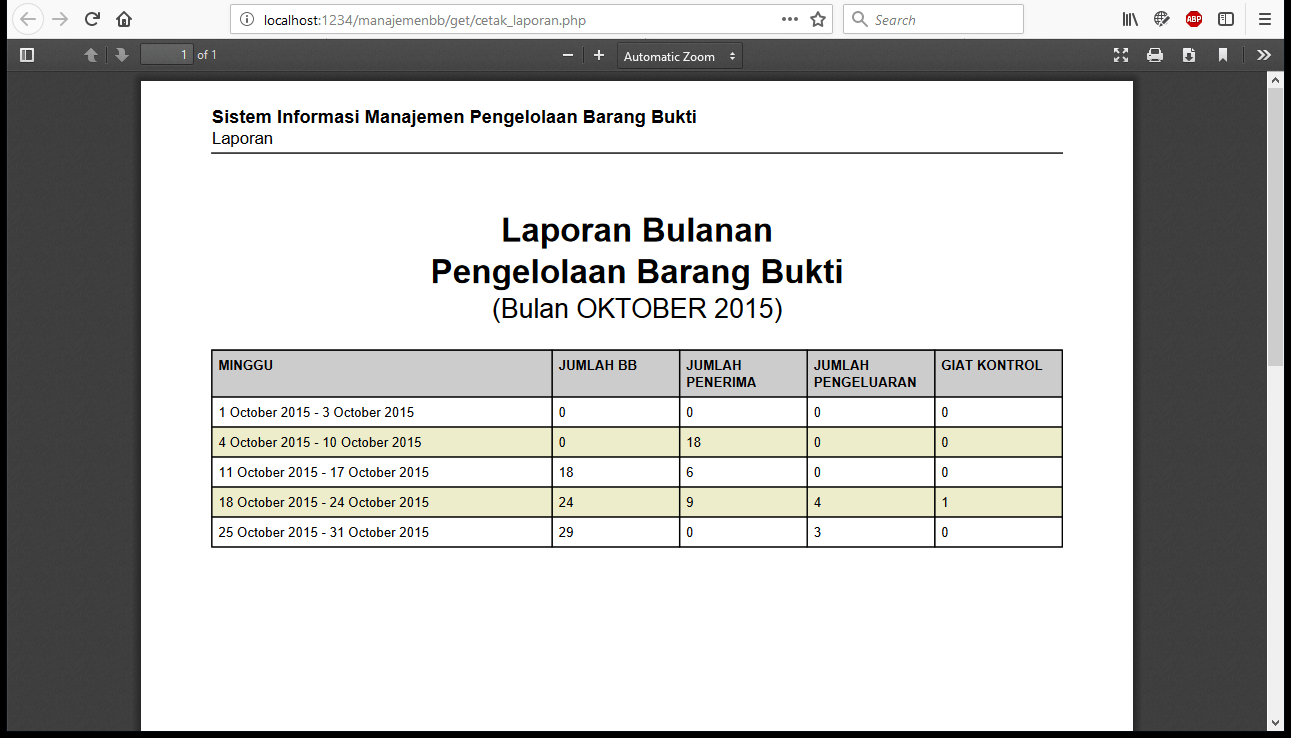
Task: Download the PDF report
Action: 1189,56
